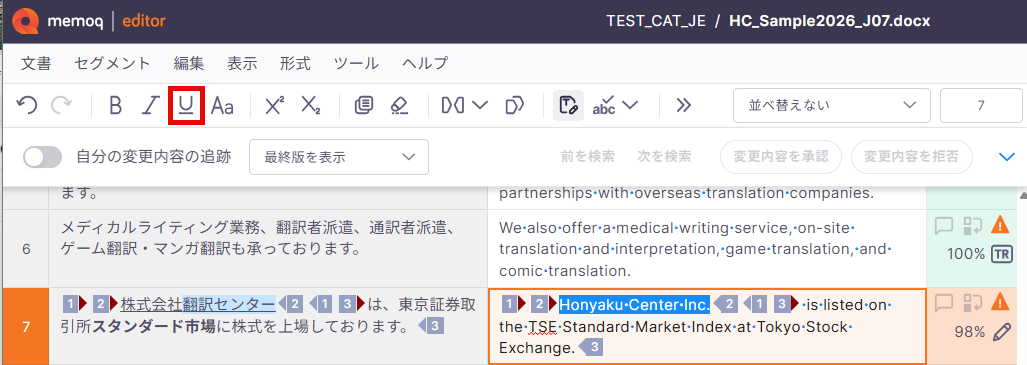Click the eraser clear formatting icon
This screenshot has width=1027, height=365.
[399, 105]
